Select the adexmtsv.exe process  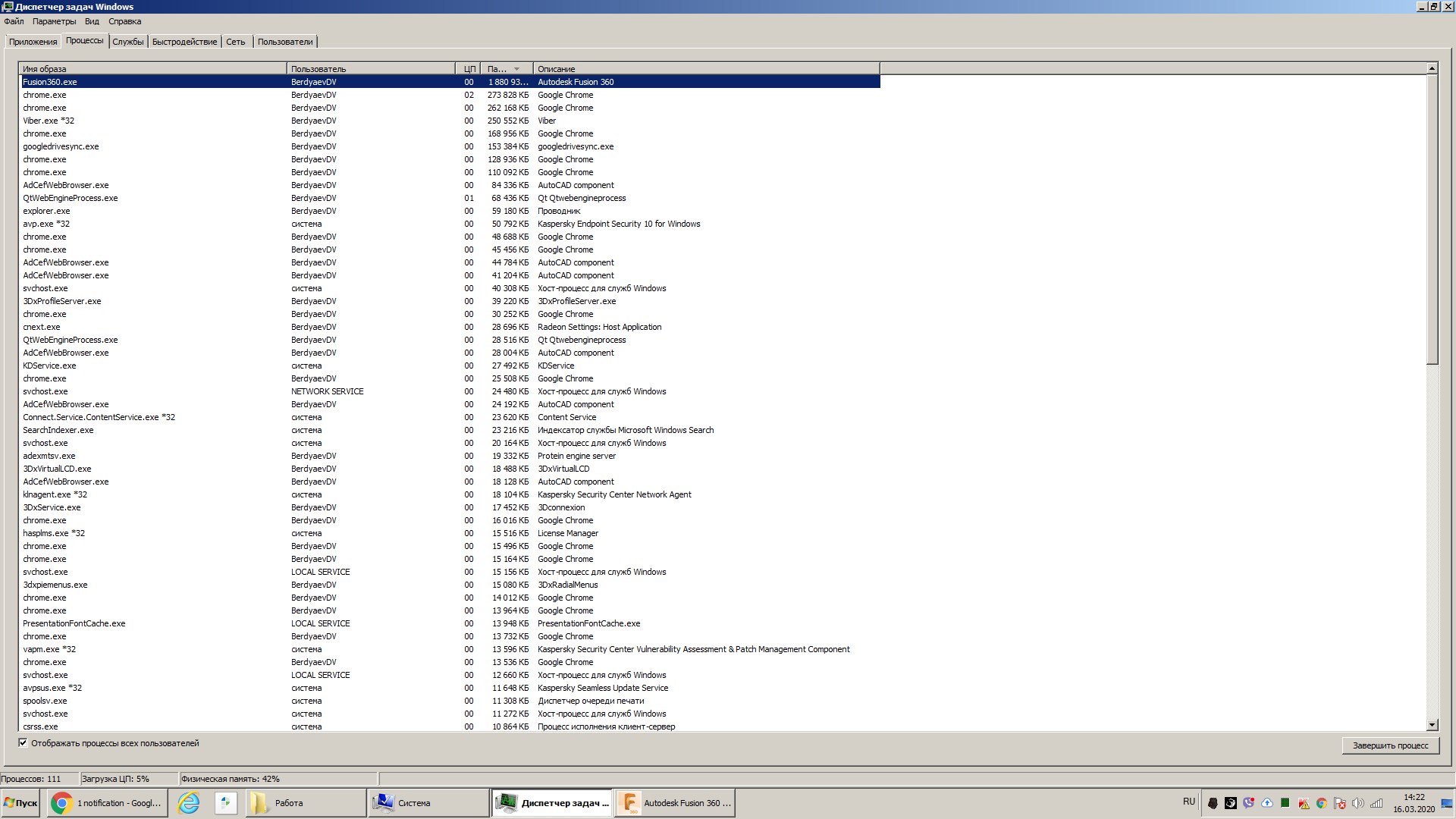450,456
